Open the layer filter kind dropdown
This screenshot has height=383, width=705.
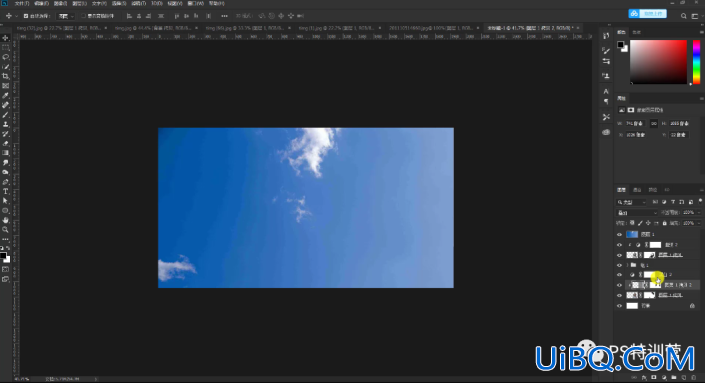(x=631, y=202)
